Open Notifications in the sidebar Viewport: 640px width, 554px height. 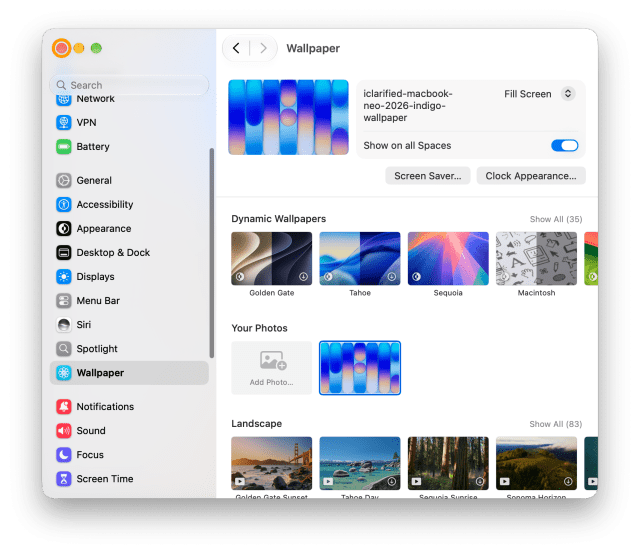coord(129,407)
